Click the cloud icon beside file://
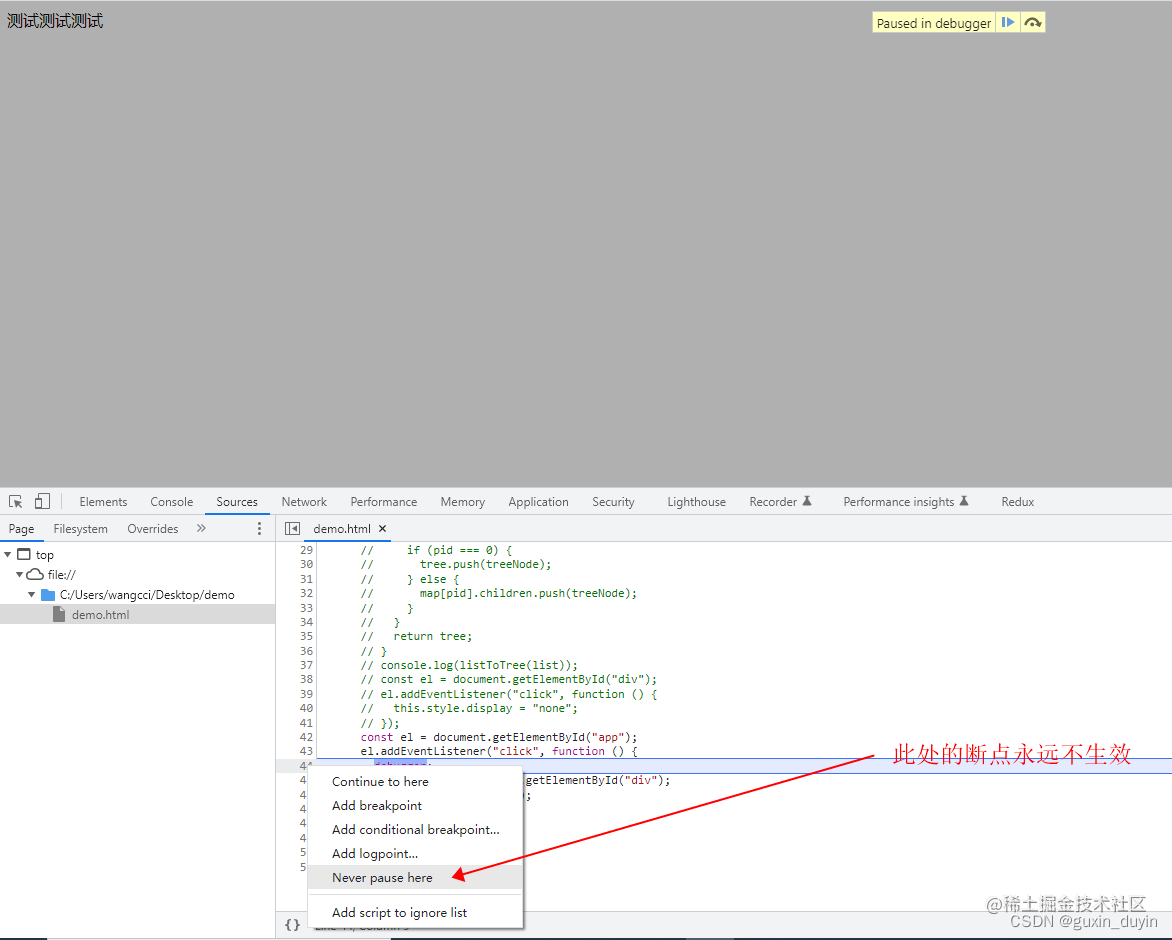The image size is (1172, 940). 35,575
